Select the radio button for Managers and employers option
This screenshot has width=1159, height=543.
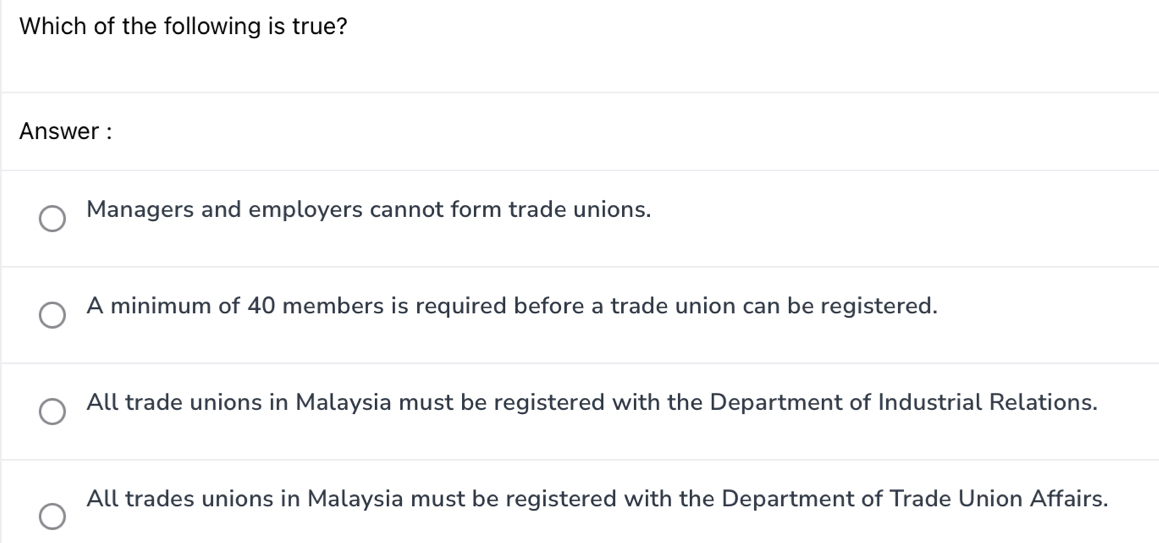click(x=52, y=219)
